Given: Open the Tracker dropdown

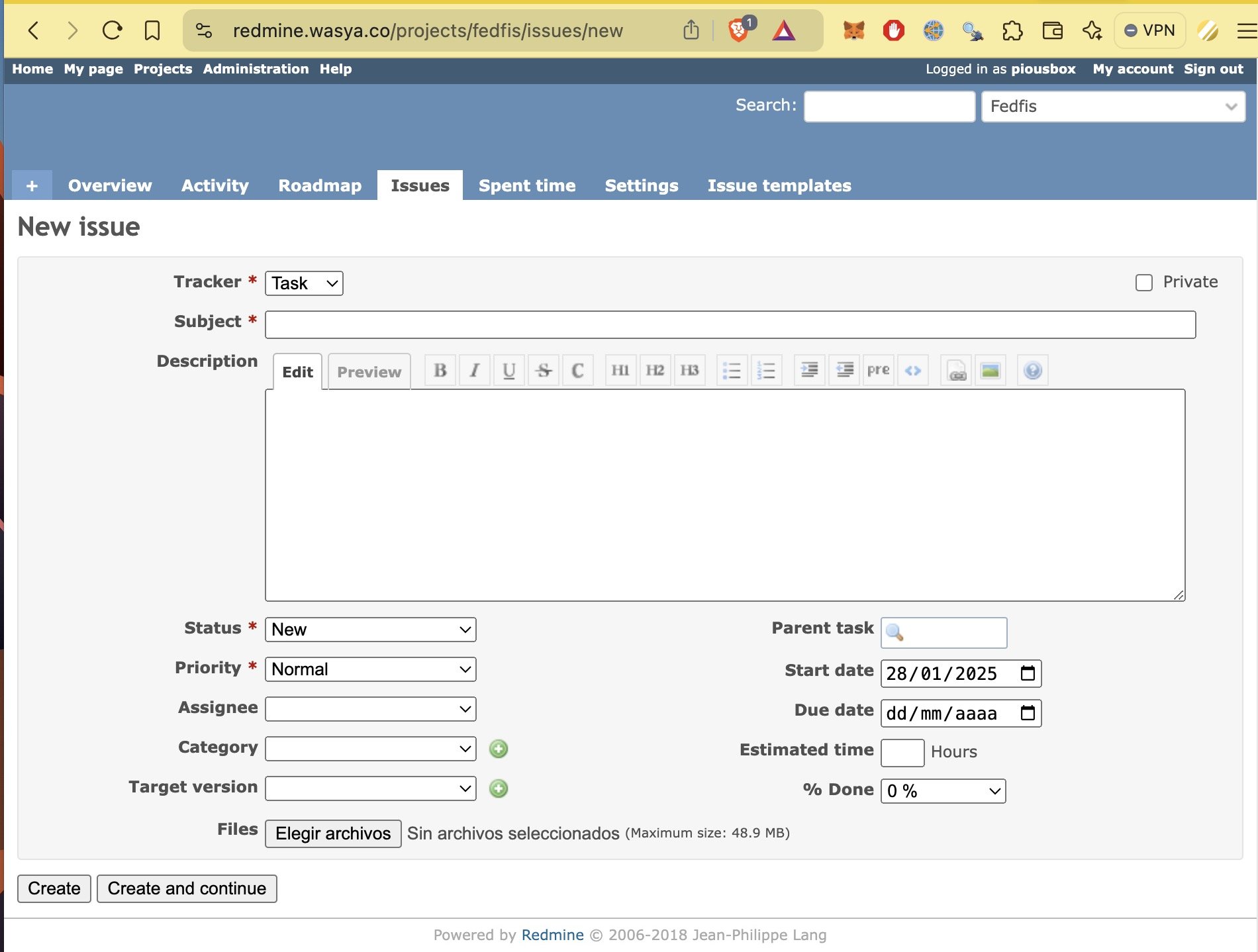Looking at the screenshot, I should (x=304, y=283).
